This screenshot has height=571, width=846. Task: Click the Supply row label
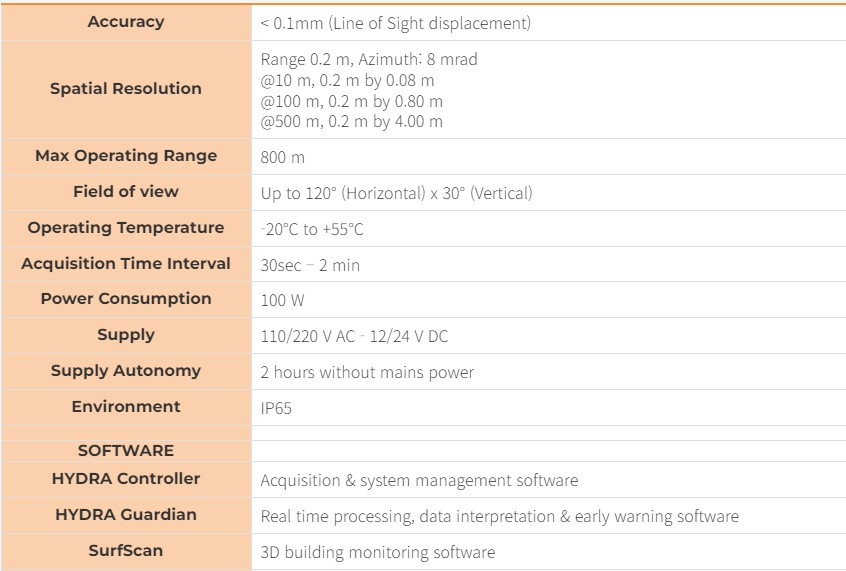click(126, 335)
